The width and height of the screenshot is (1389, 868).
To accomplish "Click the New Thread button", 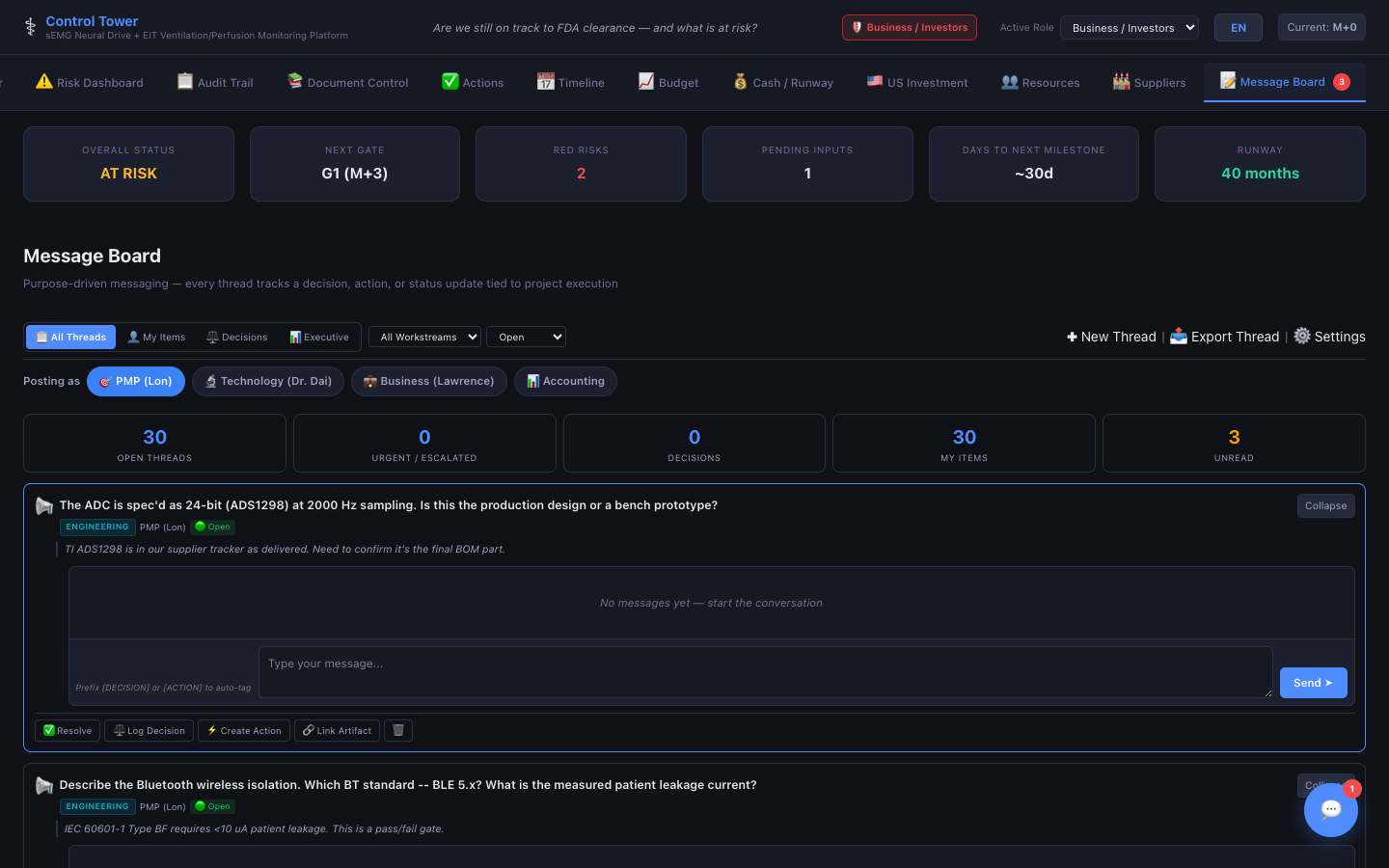I will tap(1111, 337).
